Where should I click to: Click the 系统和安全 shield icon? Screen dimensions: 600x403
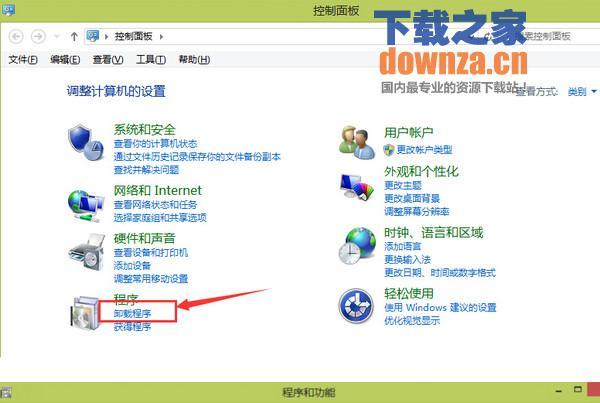86,142
